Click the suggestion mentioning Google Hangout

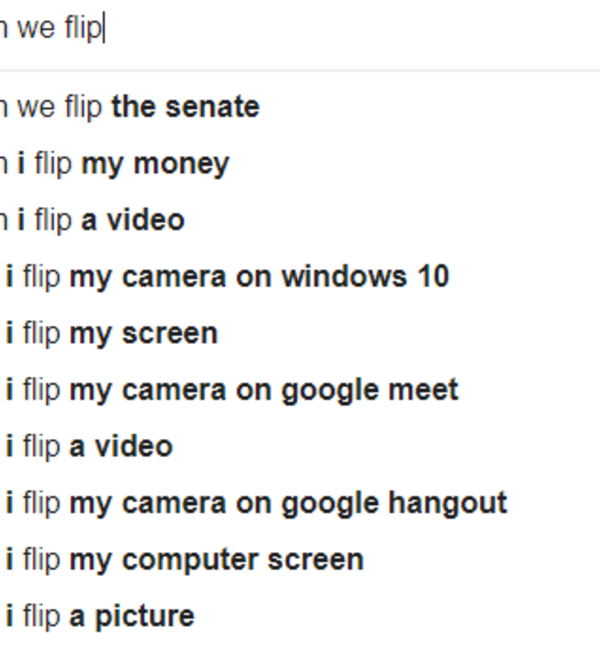pos(257,502)
